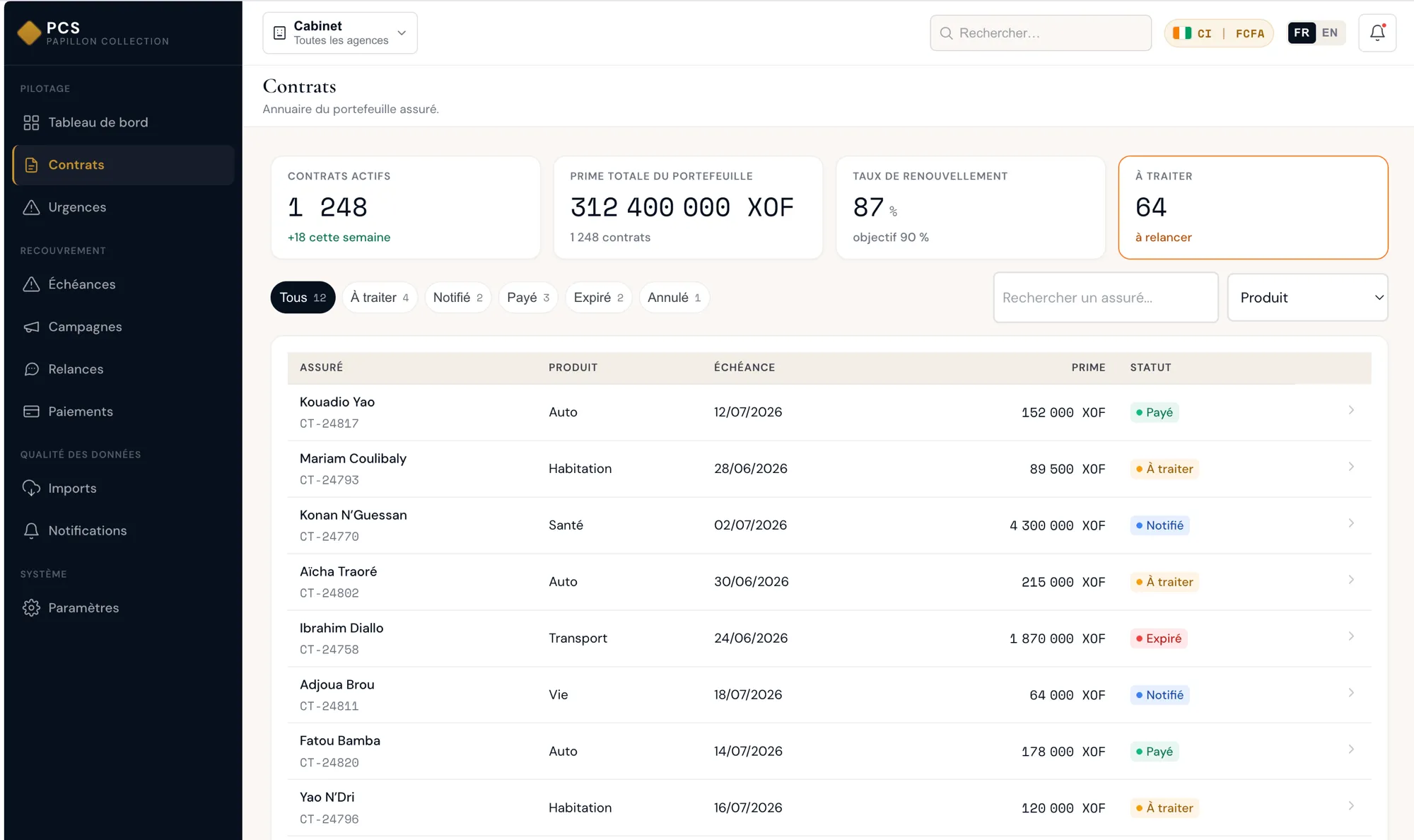
Task: Click contract number CT-24793
Action: [x=329, y=480]
